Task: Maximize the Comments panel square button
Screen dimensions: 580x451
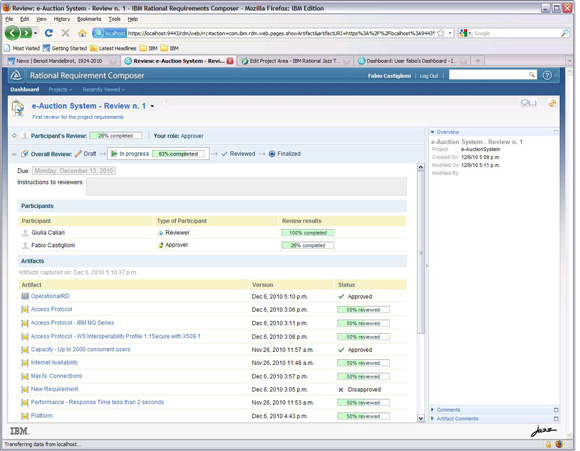Action: pyautogui.click(x=556, y=410)
